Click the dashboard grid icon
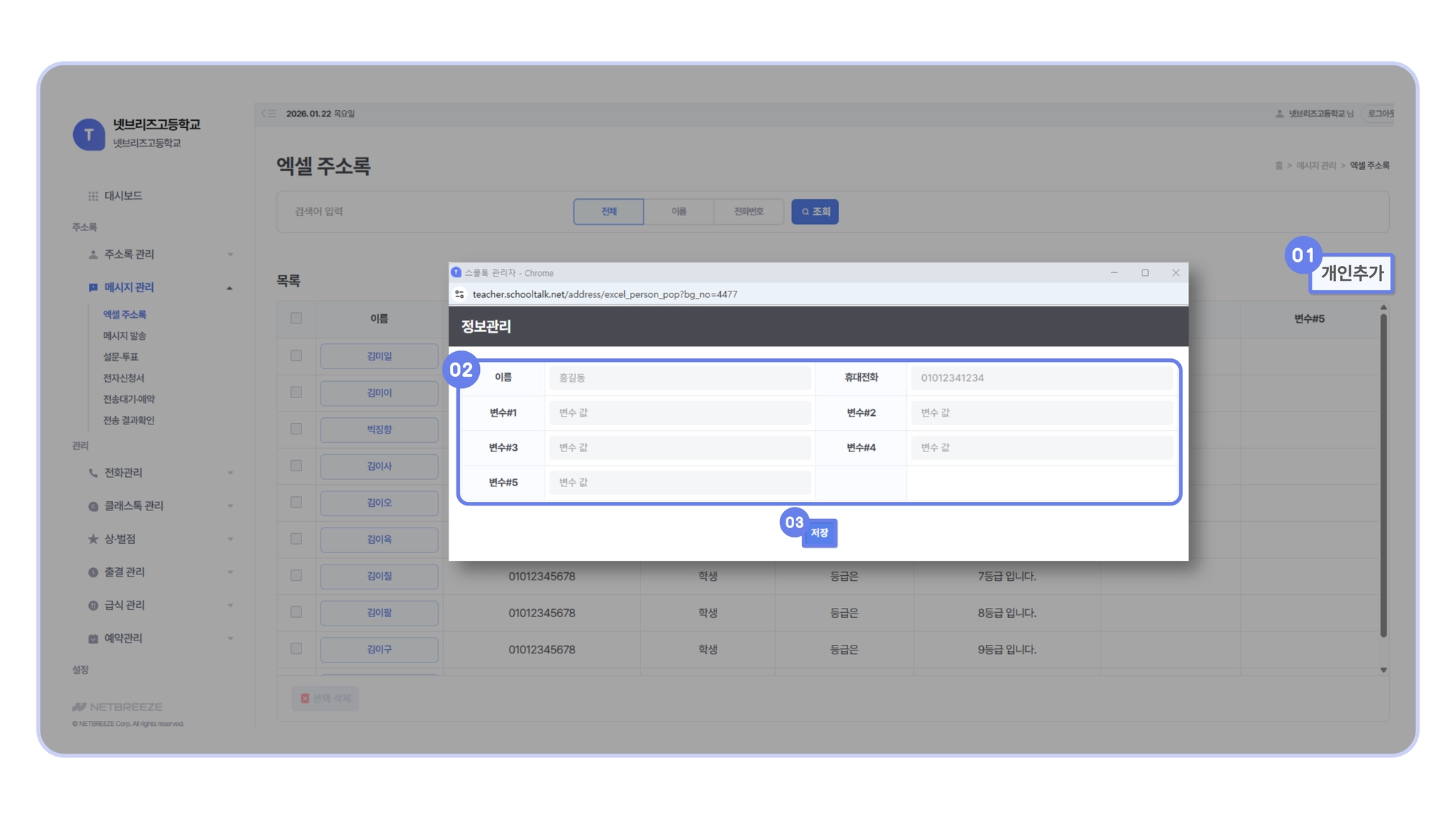The height and width of the screenshot is (819, 1456). 93,196
